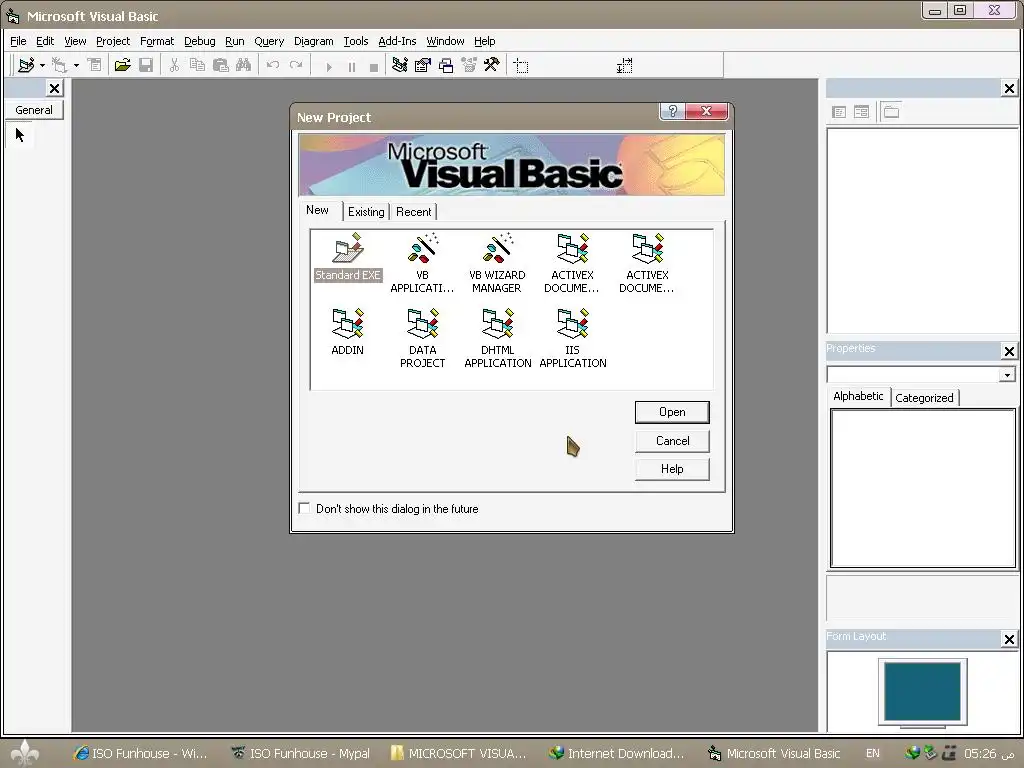Click the Copy toolbar icon
Viewport: 1024px width, 768px height.
[197, 65]
